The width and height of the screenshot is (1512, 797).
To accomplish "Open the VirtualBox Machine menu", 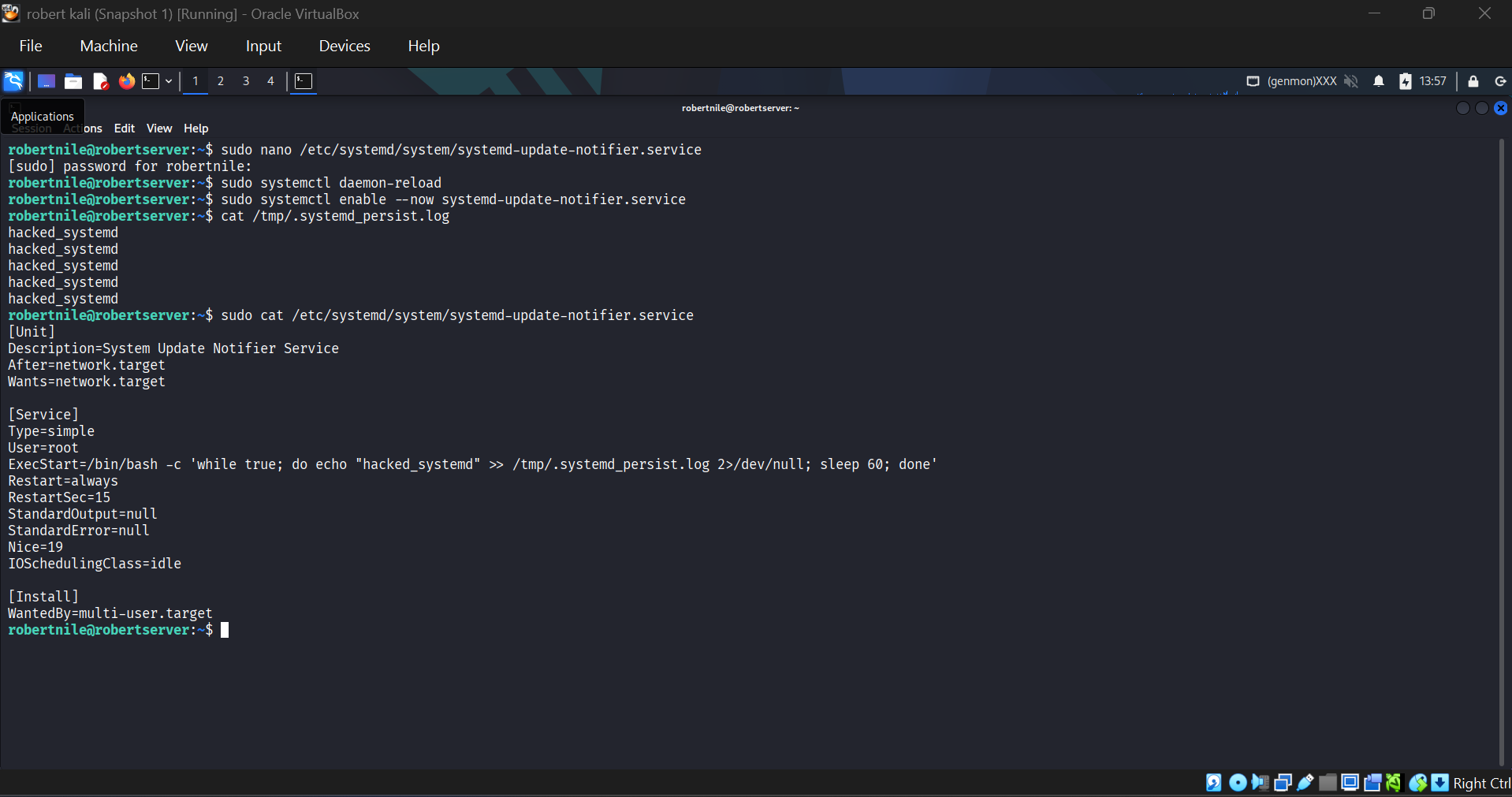I will (109, 46).
